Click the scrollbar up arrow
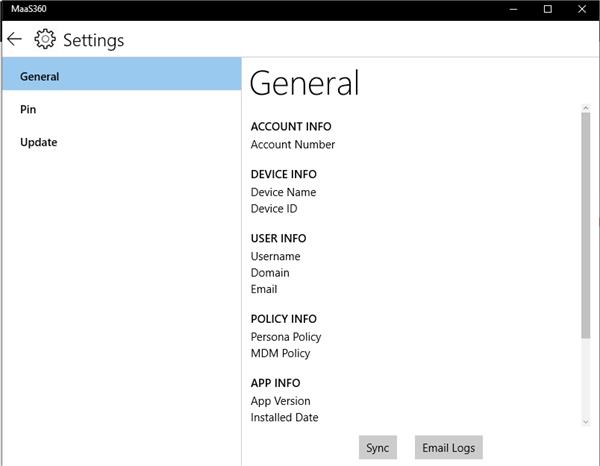The height and width of the screenshot is (466, 600). click(585, 108)
